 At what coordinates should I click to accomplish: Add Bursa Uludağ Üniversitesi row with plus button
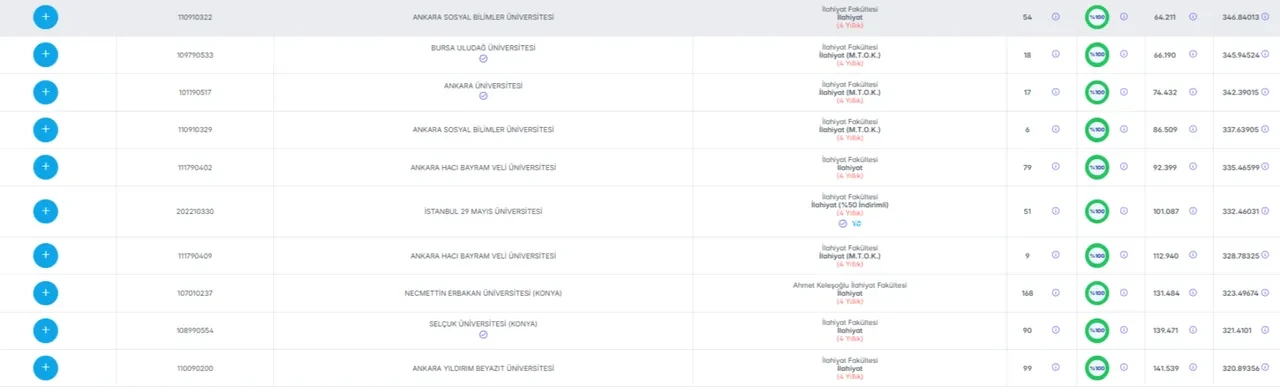pyautogui.click(x=46, y=54)
